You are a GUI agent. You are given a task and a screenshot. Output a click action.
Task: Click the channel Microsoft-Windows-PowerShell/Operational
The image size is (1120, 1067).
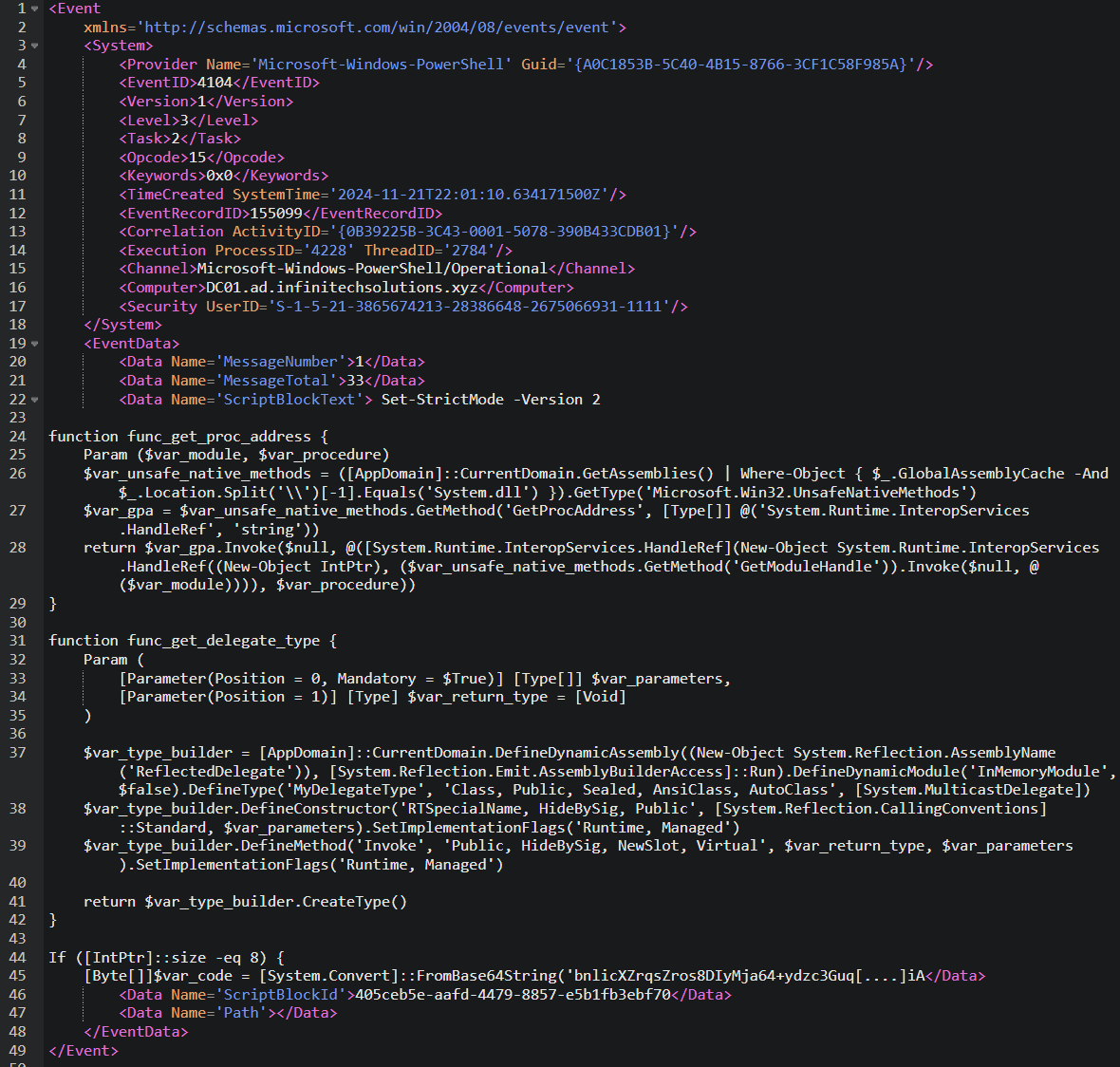[372, 269]
